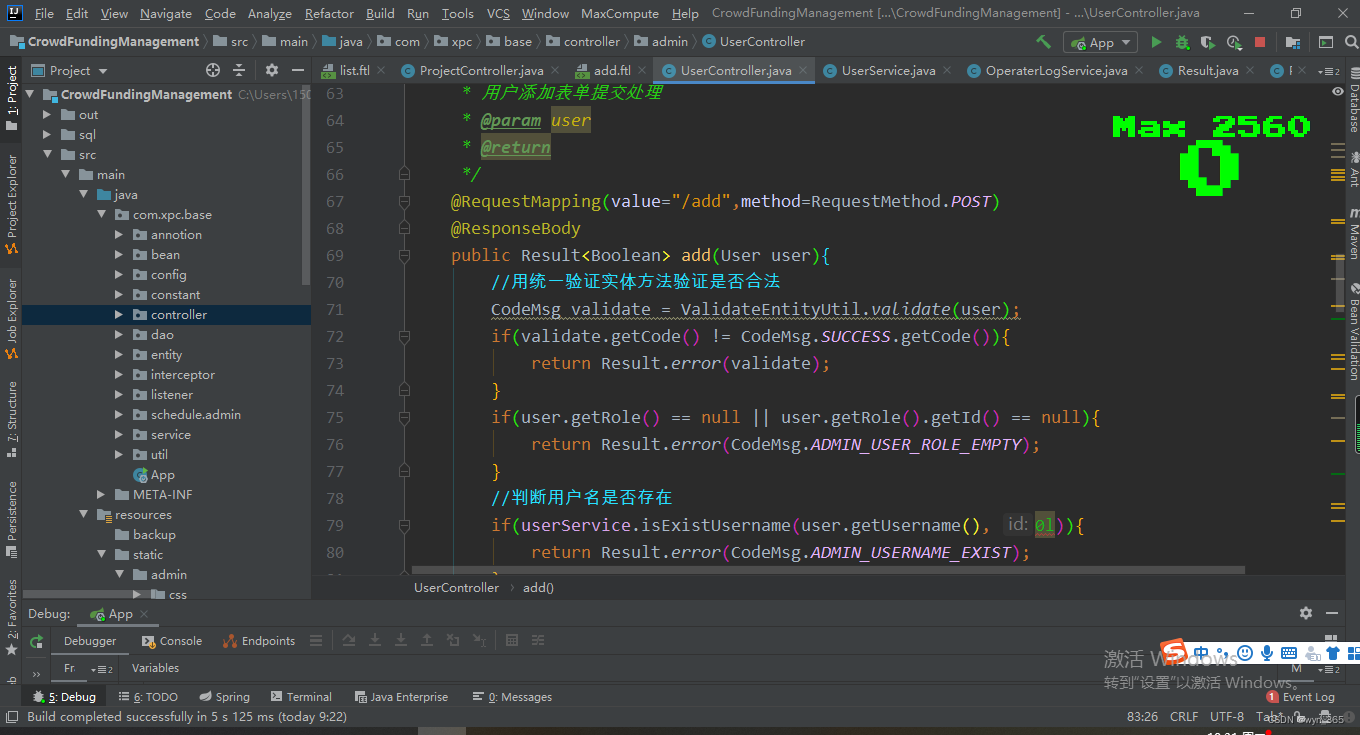Click Trace Current Stream Chain icon

point(538,641)
